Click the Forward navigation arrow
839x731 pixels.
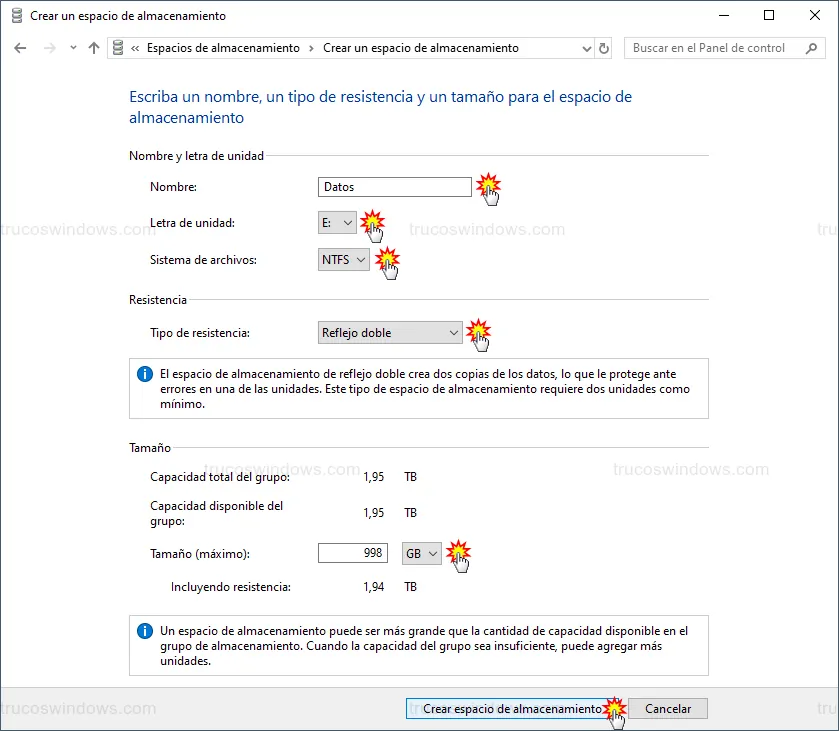click(50, 48)
